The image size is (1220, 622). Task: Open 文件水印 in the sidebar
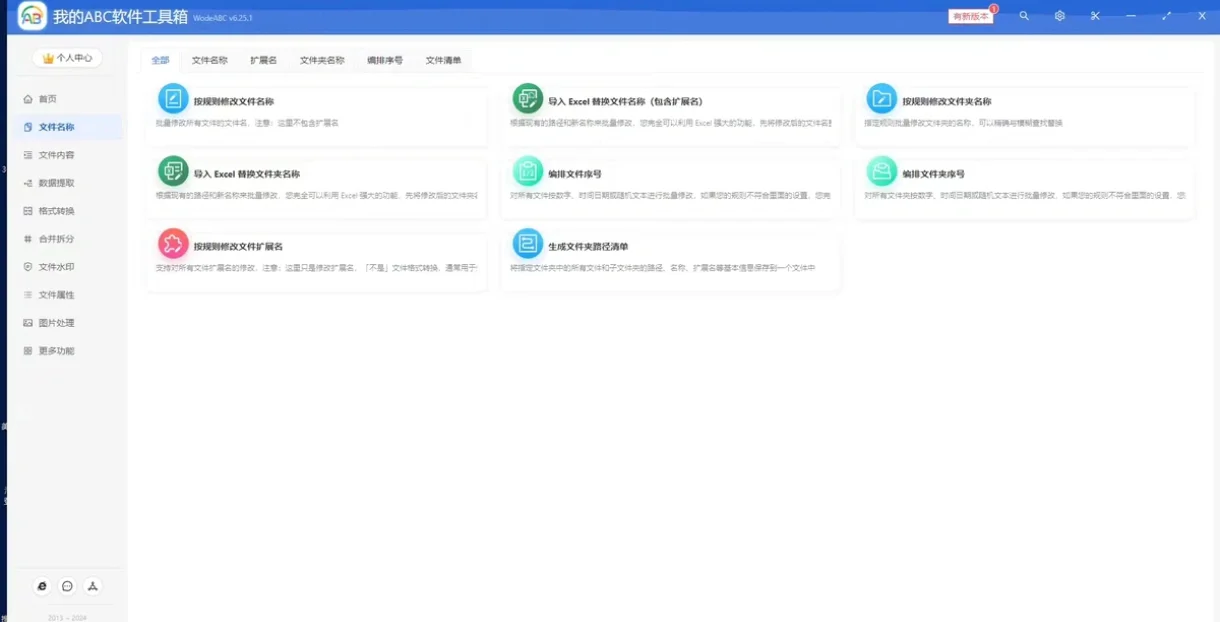tap(66, 267)
